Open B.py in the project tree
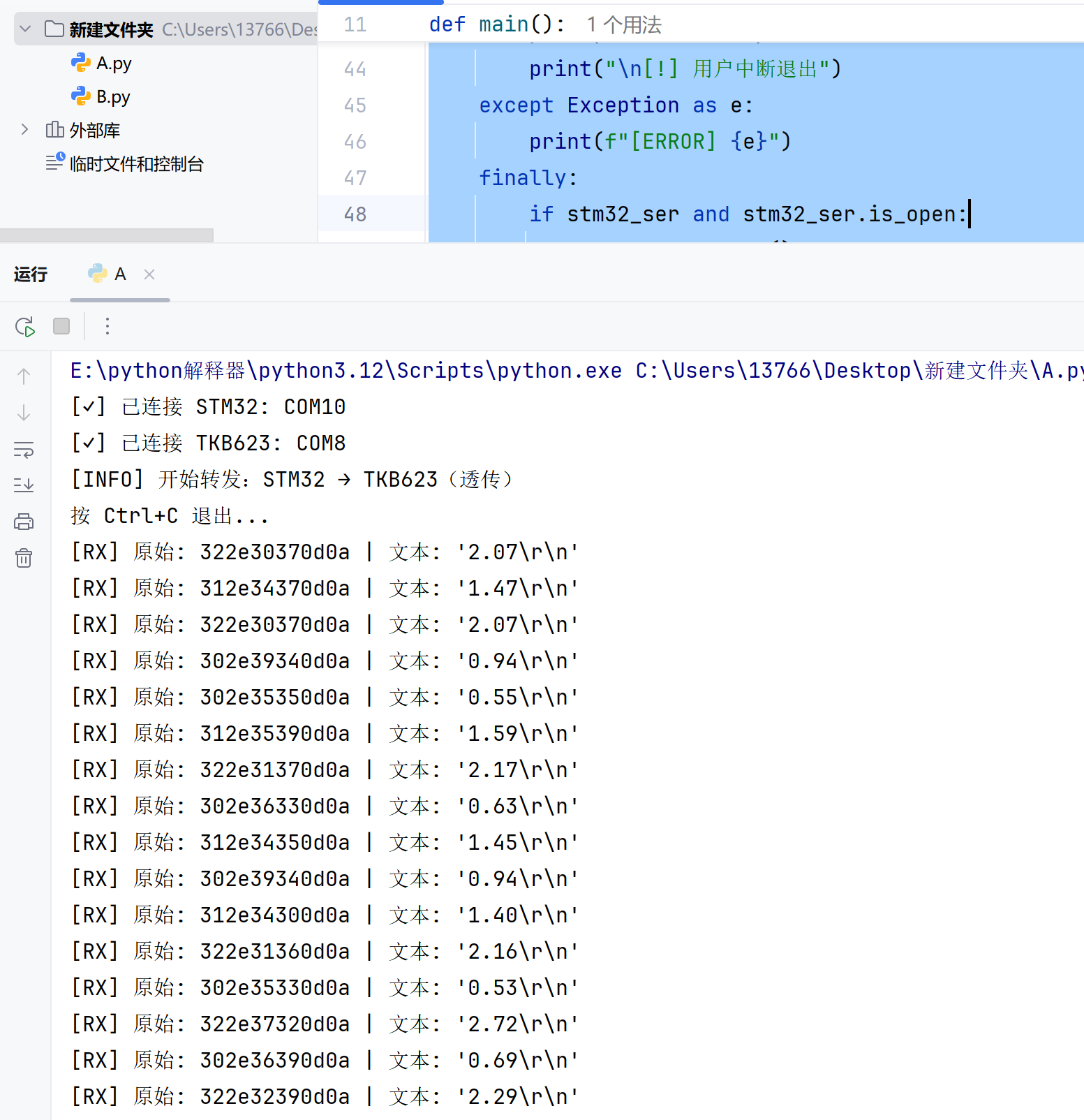This screenshot has height=1120, width=1084. point(112,97)
